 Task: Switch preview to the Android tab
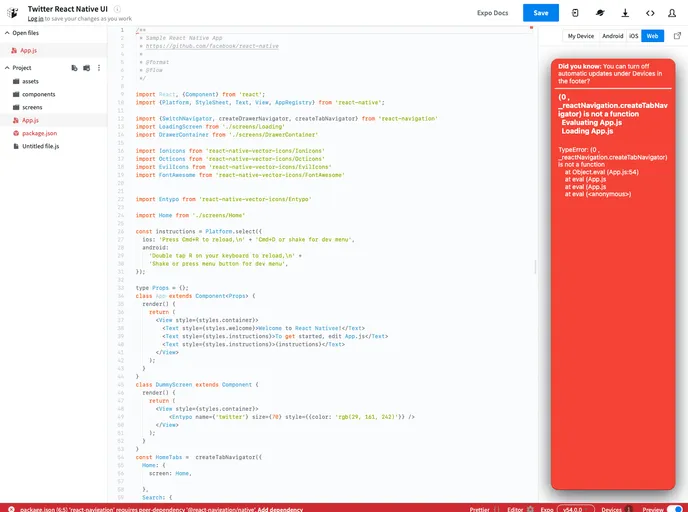[x=612, y=36]
